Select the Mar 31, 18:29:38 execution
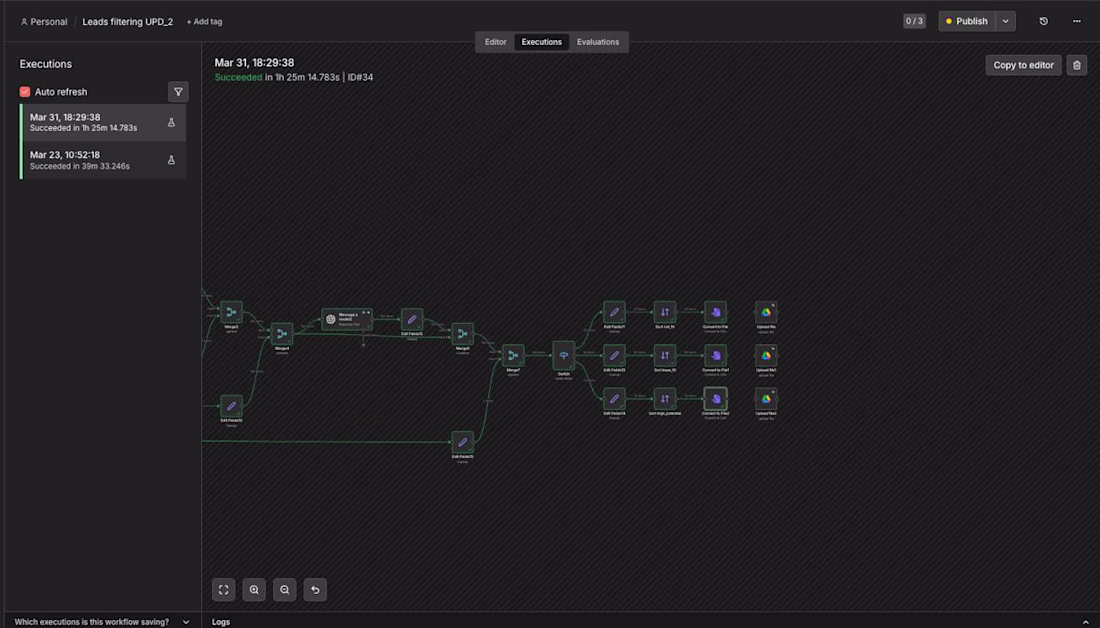The width and height of the screenshot is (1100, 628). click(102, 122)
